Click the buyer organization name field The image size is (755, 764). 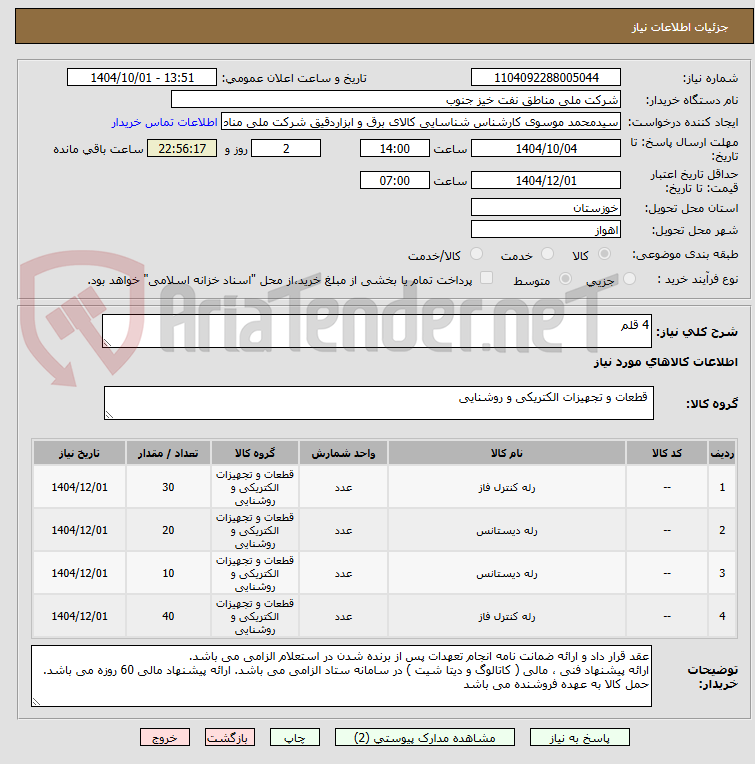tap(396, 99)
